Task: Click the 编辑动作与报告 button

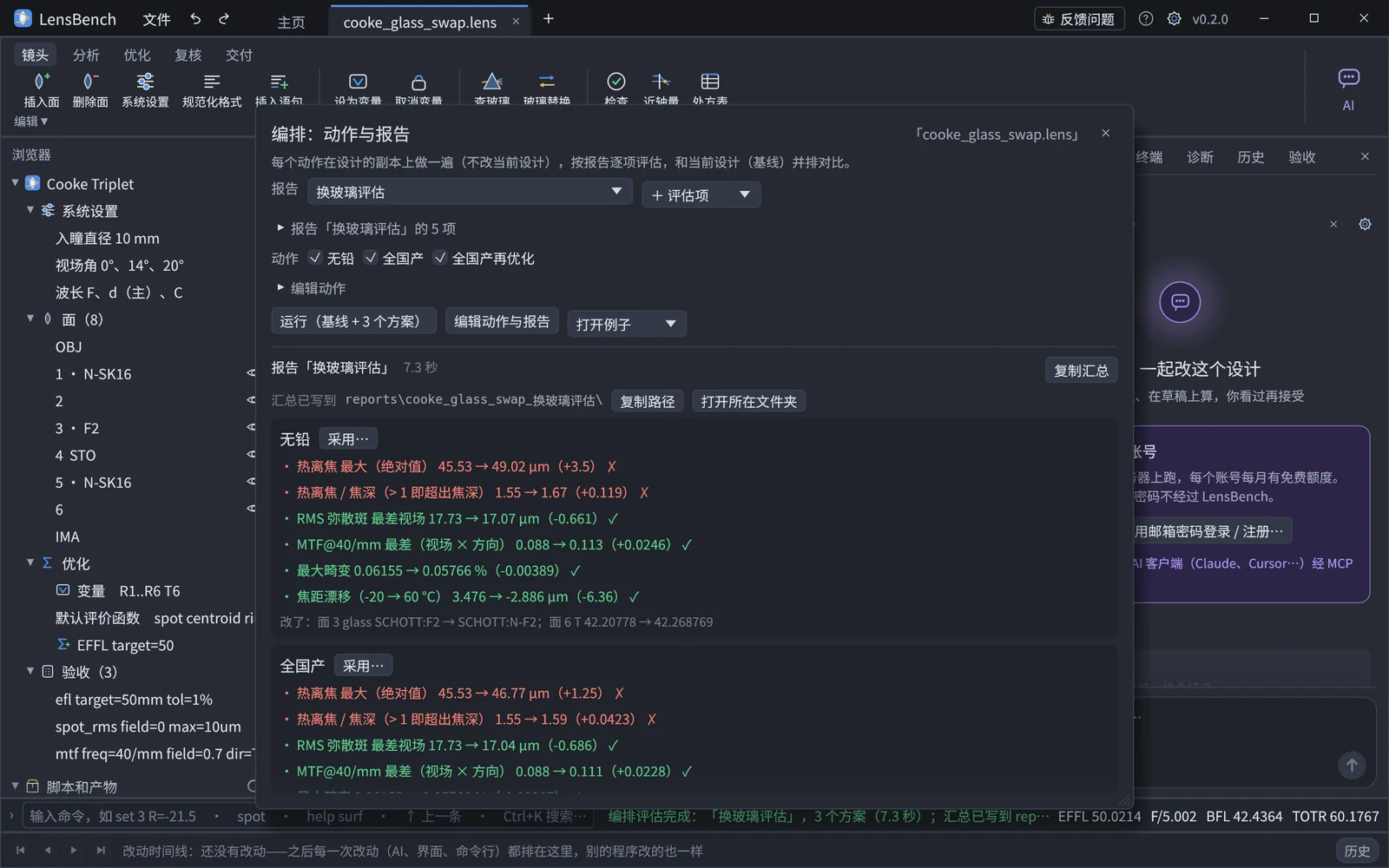Action: tap(502, 321)
